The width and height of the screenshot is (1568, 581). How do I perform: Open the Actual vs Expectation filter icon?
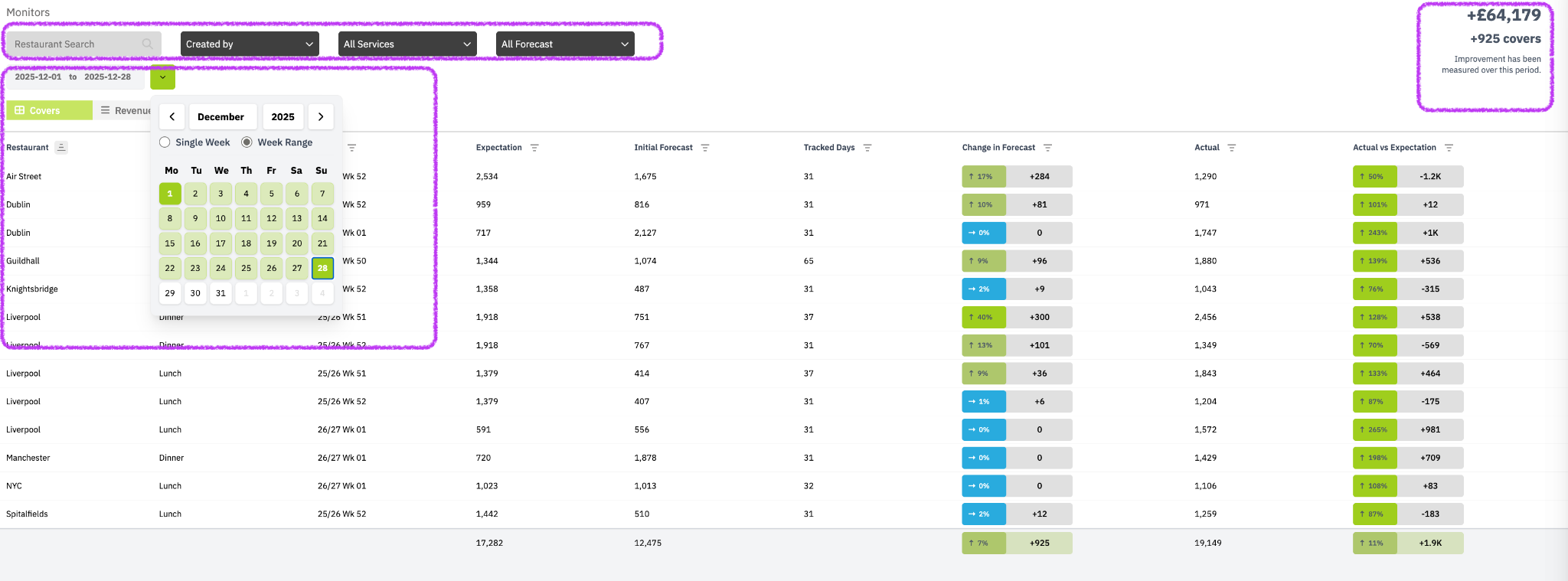pos(1449,148)
